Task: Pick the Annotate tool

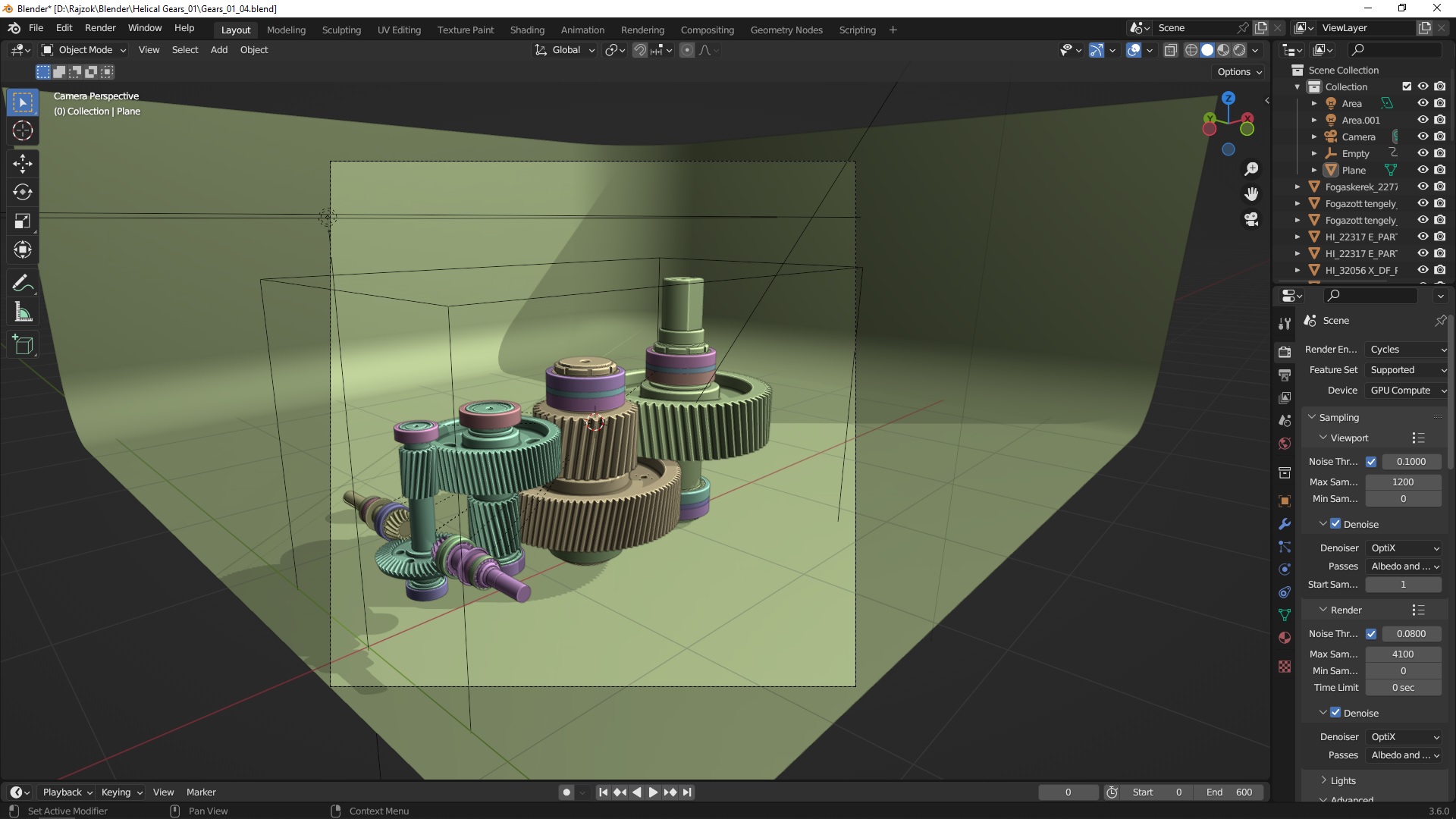Action: pyautogui.click(x=23, y=283)
